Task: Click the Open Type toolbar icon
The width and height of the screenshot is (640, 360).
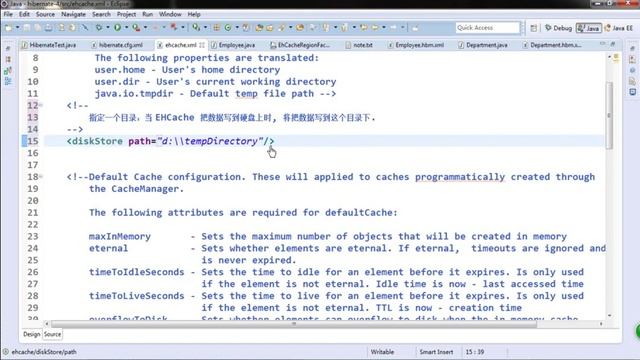Action: 259,28
